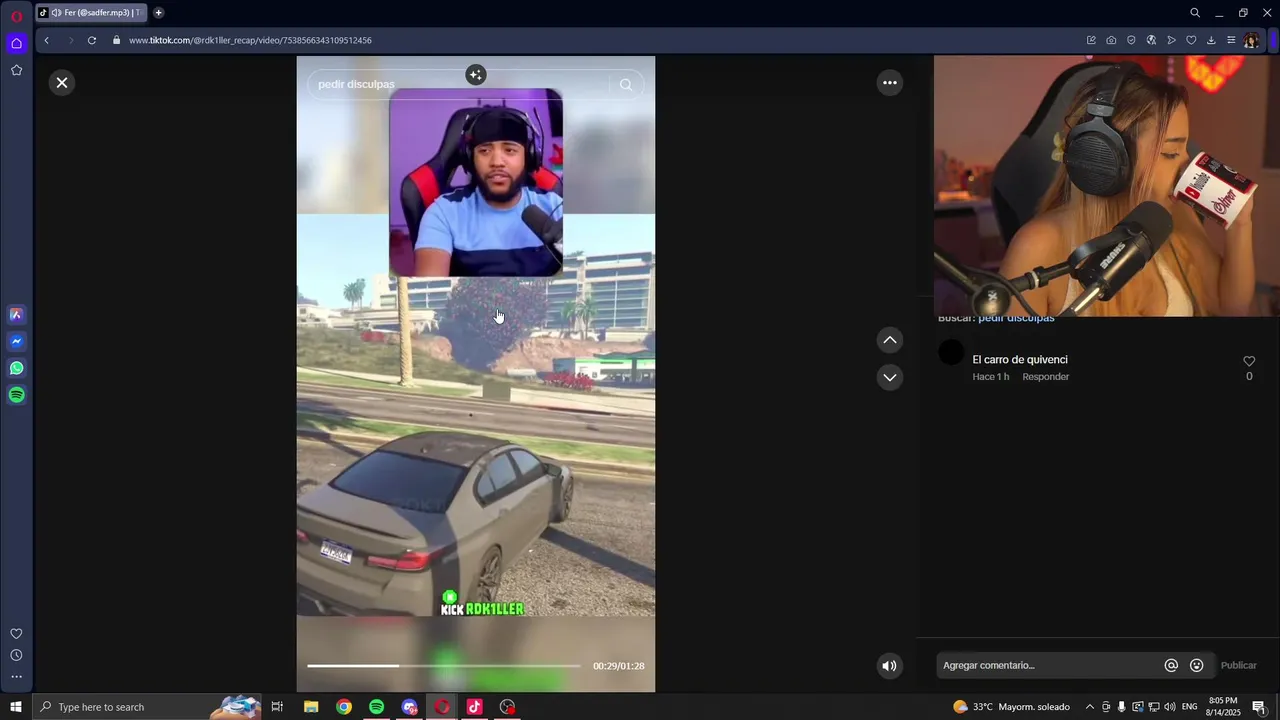Open the 'pedir disculpas' search link

point(1016,318)
